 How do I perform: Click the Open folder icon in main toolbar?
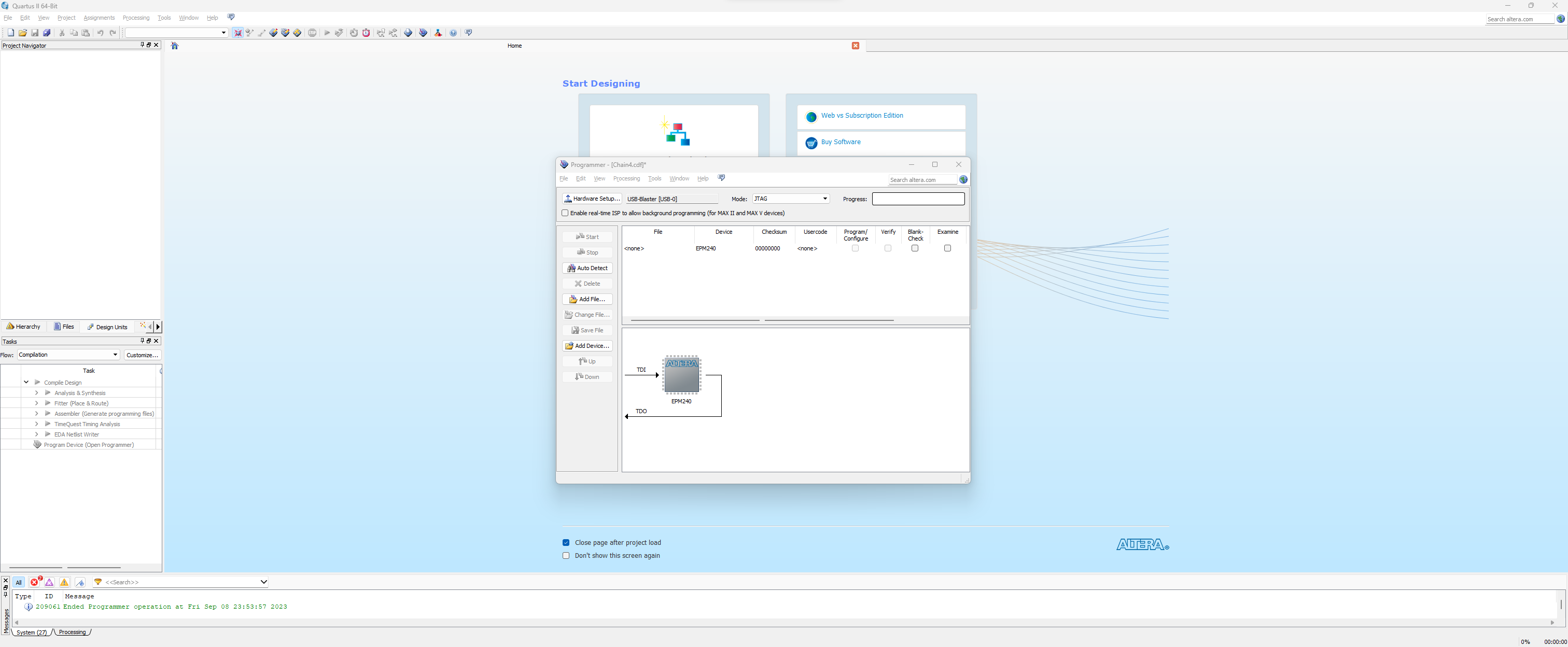[x=22, y=33]
